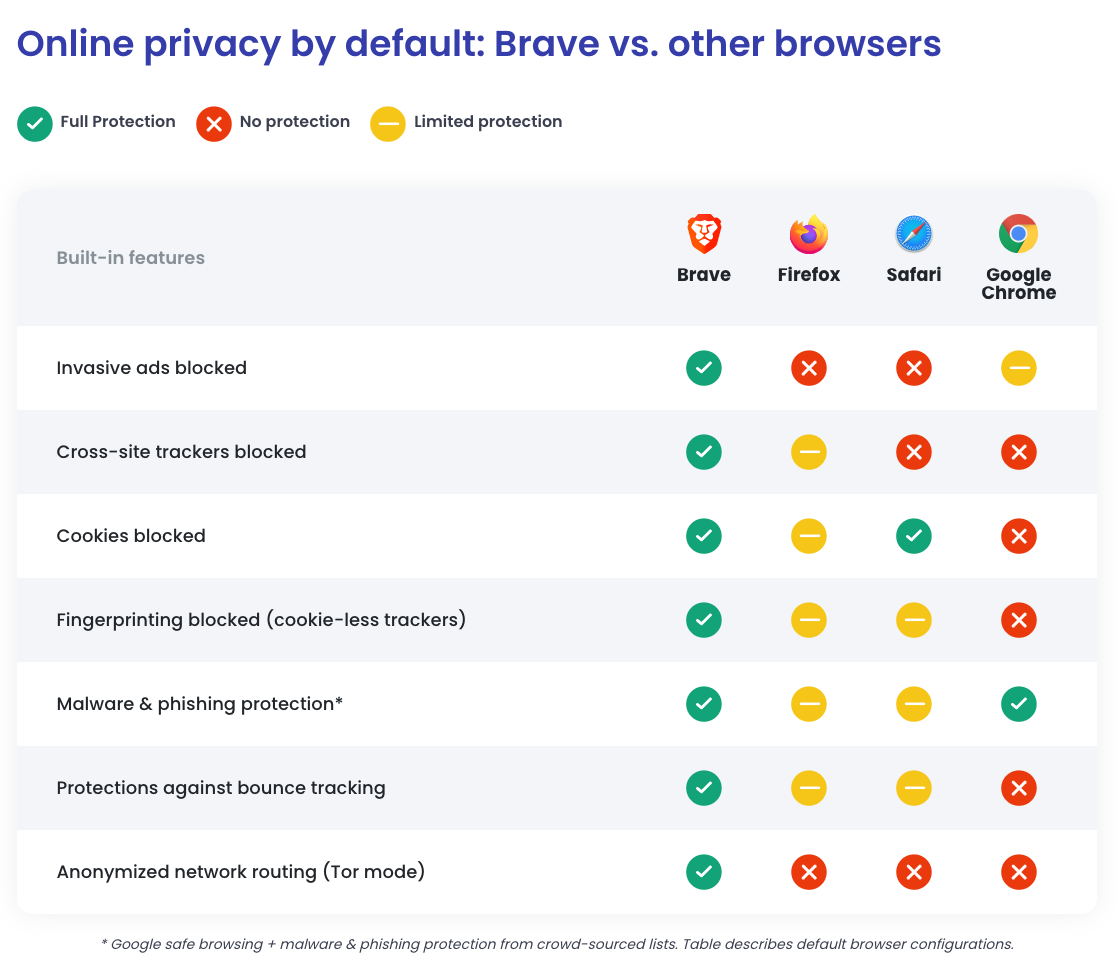1118x957 pixels.
Task: Click the Google Chrome logo icon
Action: (1018, 233)
